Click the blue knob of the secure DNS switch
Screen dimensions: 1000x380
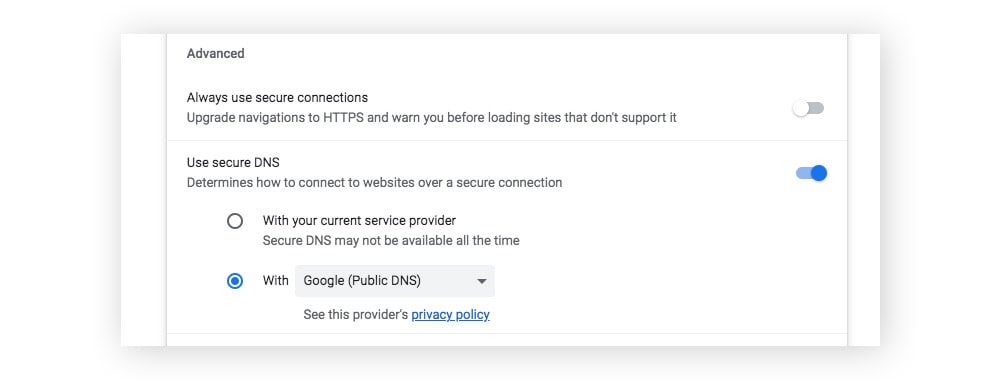[x=819, y=173]
